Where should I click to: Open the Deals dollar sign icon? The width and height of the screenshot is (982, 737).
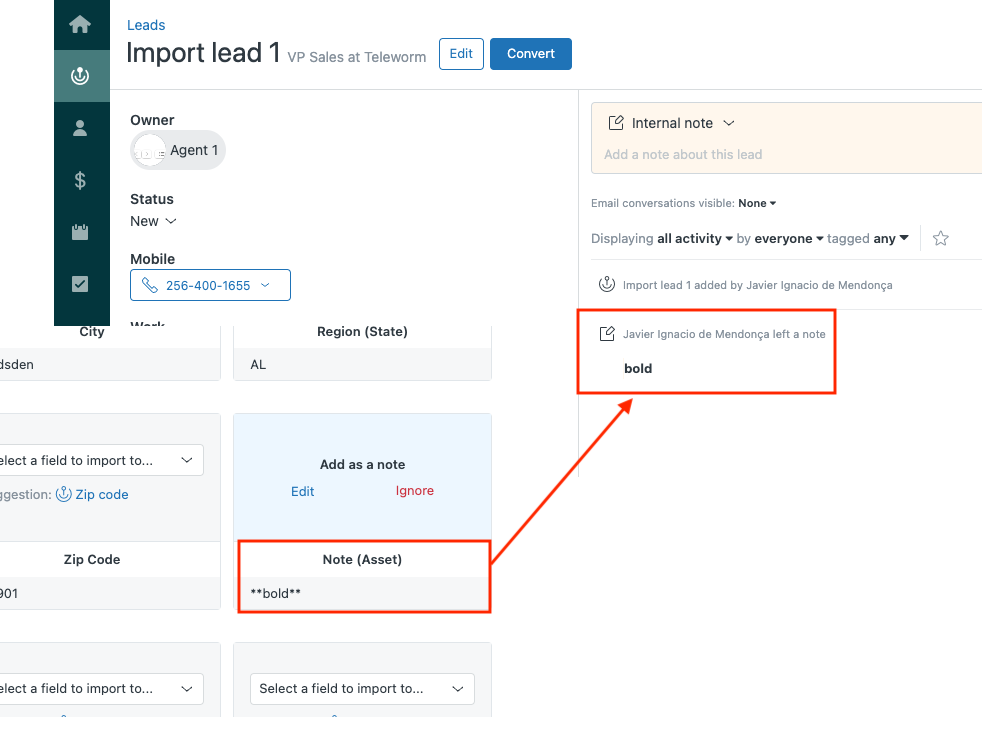(81, 180)
